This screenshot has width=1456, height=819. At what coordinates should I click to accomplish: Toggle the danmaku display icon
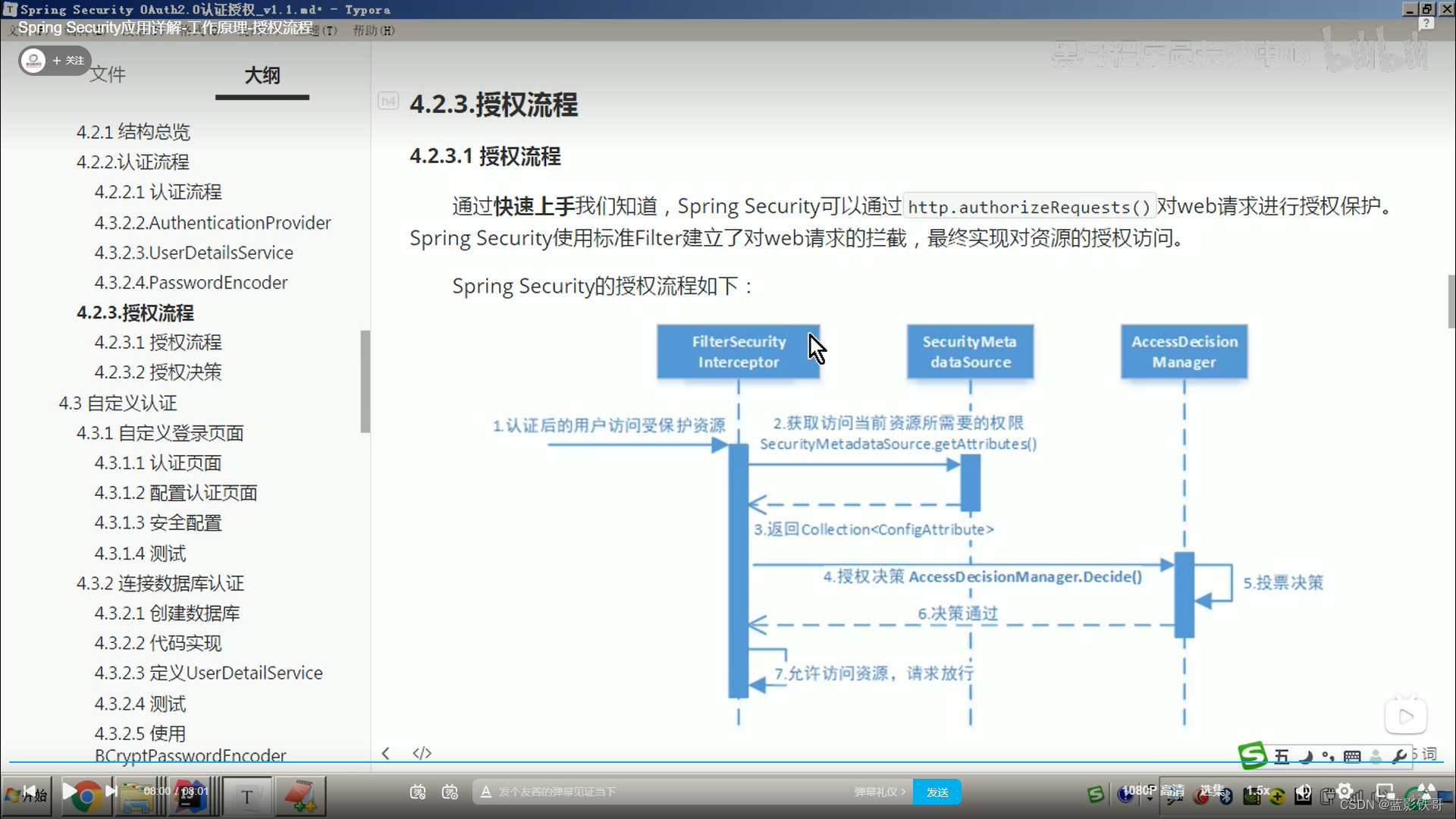tap(418, 792)
